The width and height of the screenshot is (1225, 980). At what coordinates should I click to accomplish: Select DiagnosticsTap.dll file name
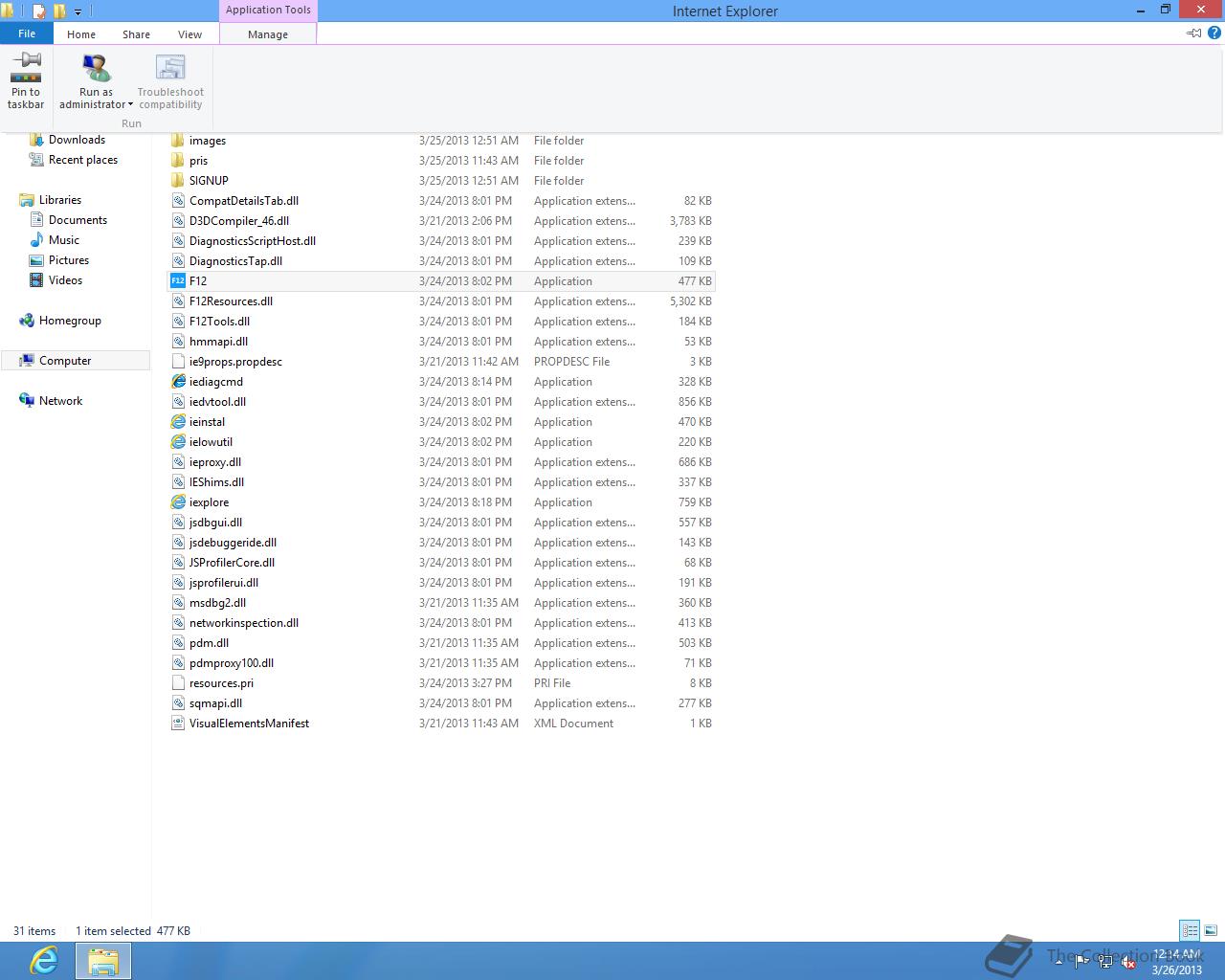coord(235,261)
